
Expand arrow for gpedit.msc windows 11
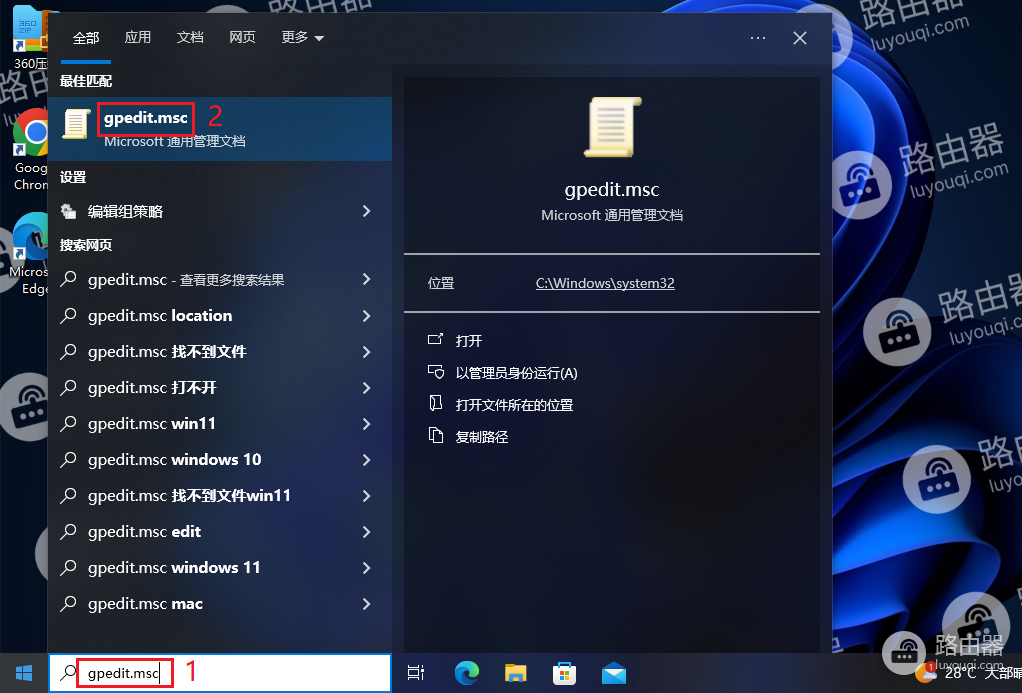click(x=366, y=568)
